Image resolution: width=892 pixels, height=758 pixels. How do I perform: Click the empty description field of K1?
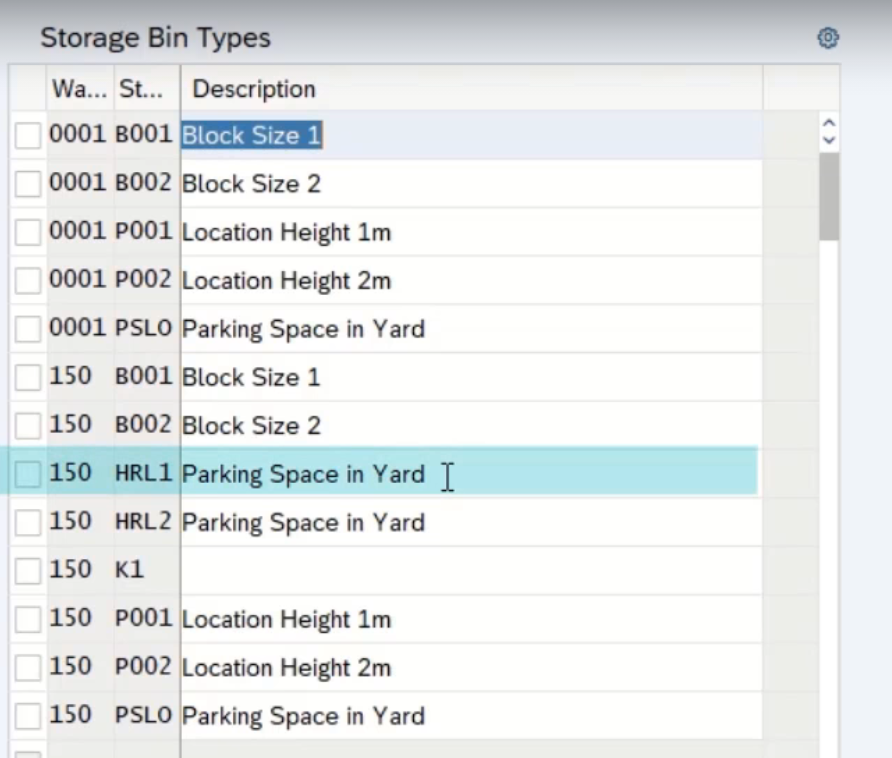(x=471, y=571)
